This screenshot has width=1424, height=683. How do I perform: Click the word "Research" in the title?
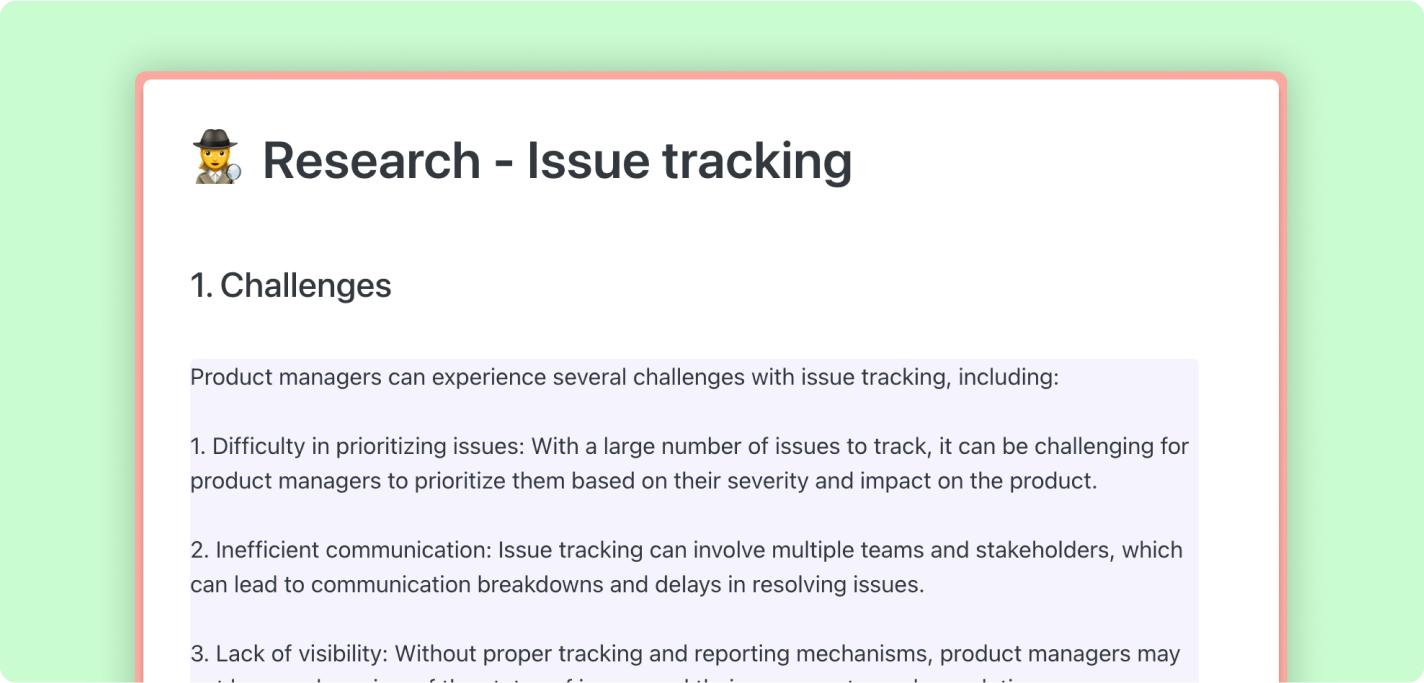click(371, 160)
